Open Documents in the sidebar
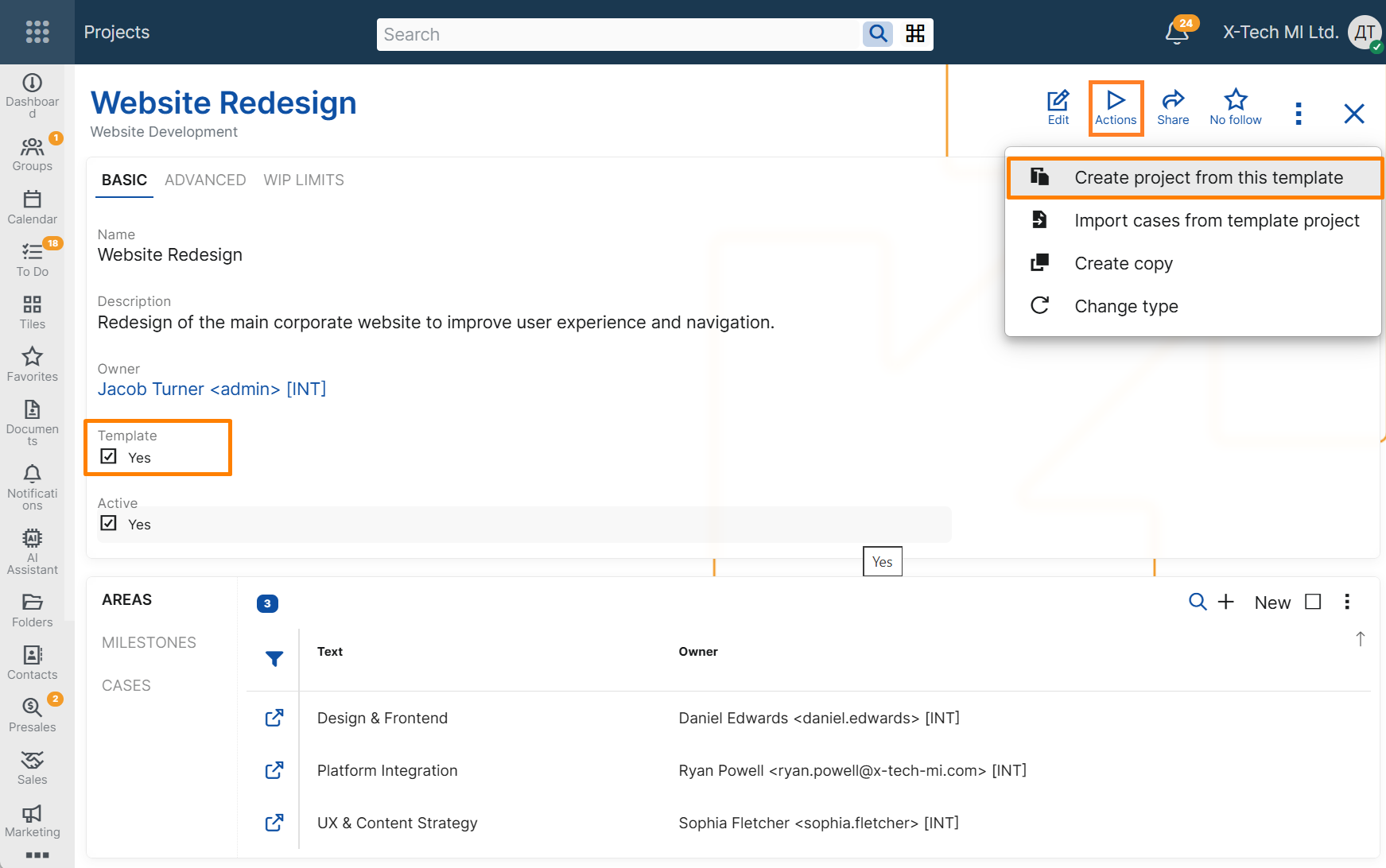This screenshot has height=868, width=1386. click(x=33, y=423)
